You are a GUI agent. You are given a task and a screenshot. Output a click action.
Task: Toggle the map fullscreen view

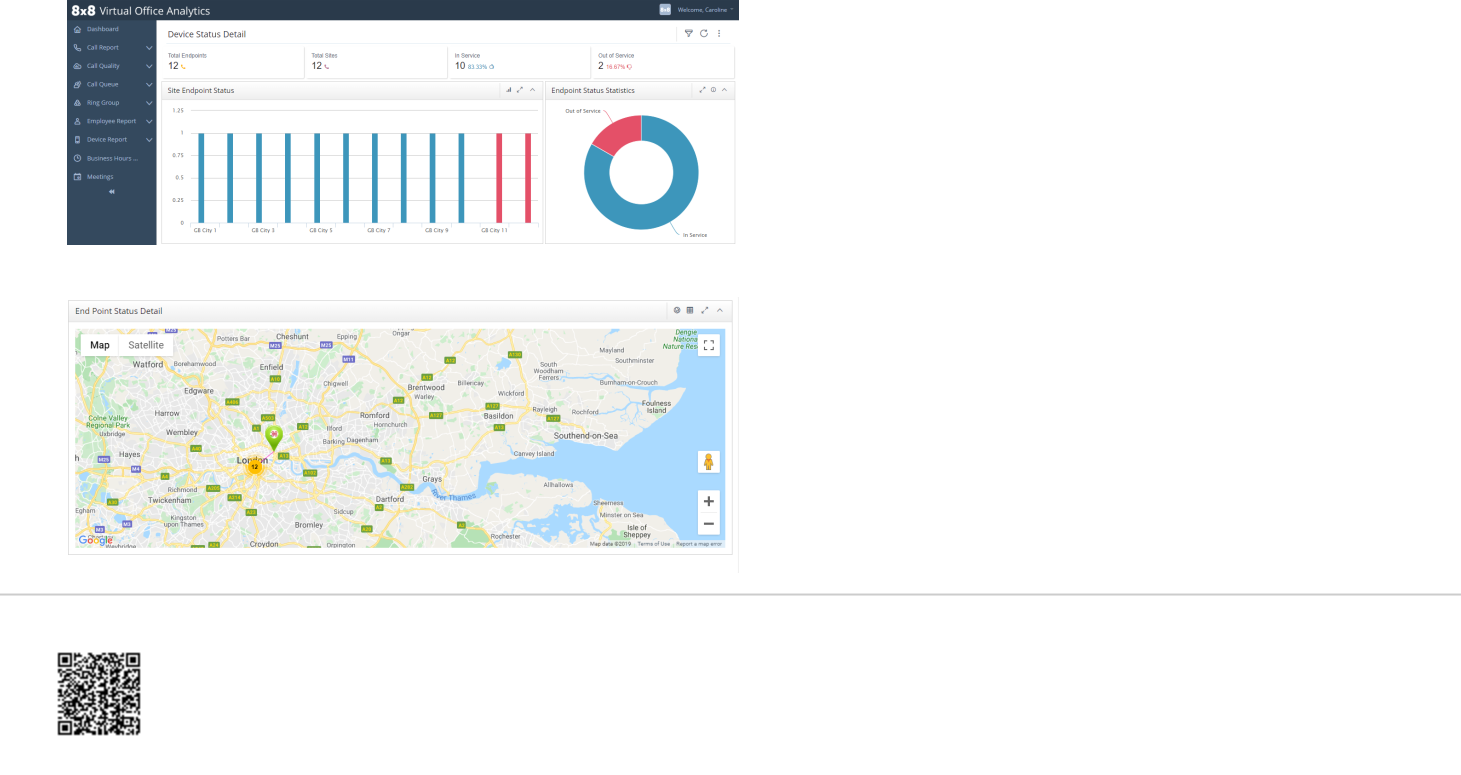[709, 345]
